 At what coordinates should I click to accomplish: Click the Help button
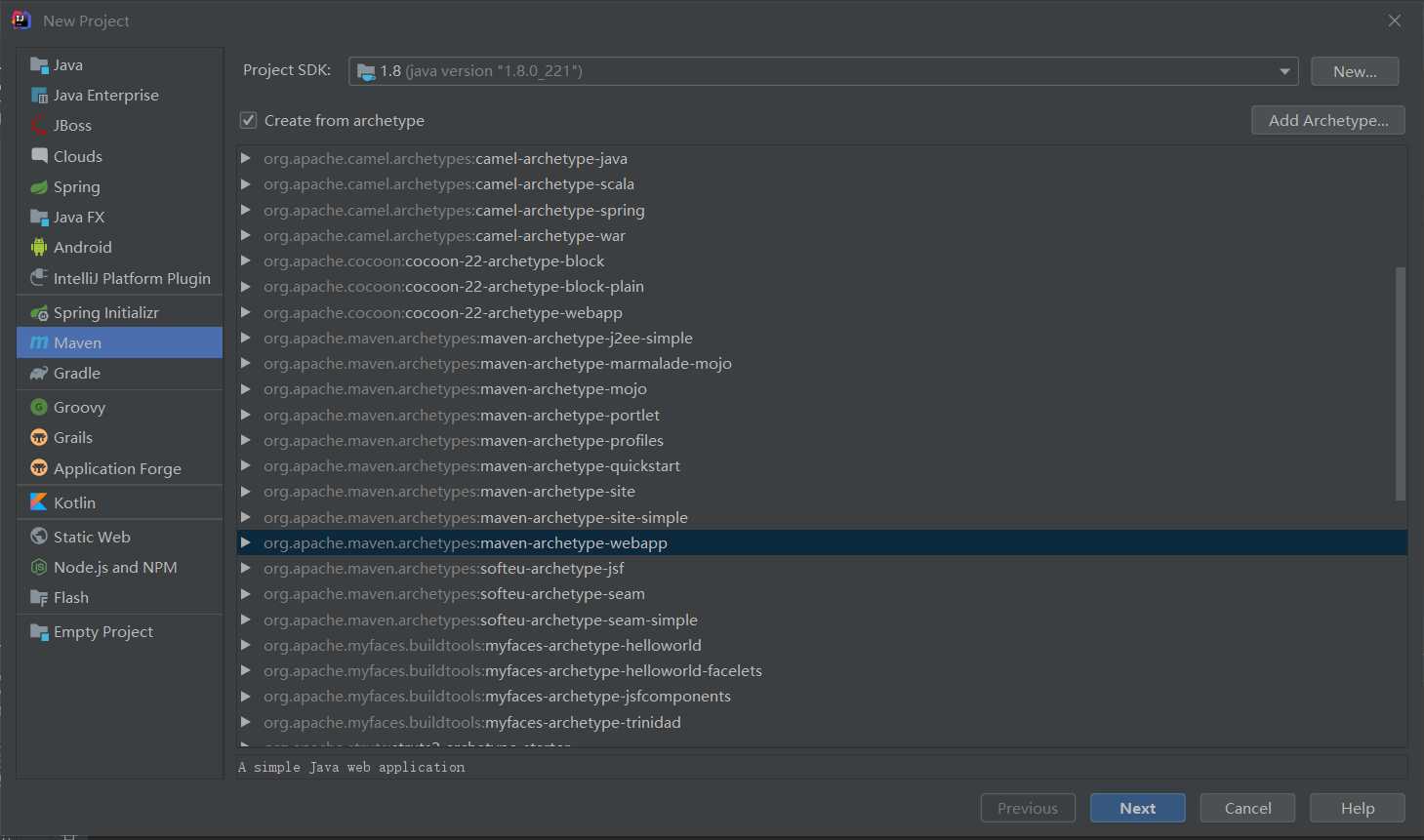click(x=1358, y=808)
